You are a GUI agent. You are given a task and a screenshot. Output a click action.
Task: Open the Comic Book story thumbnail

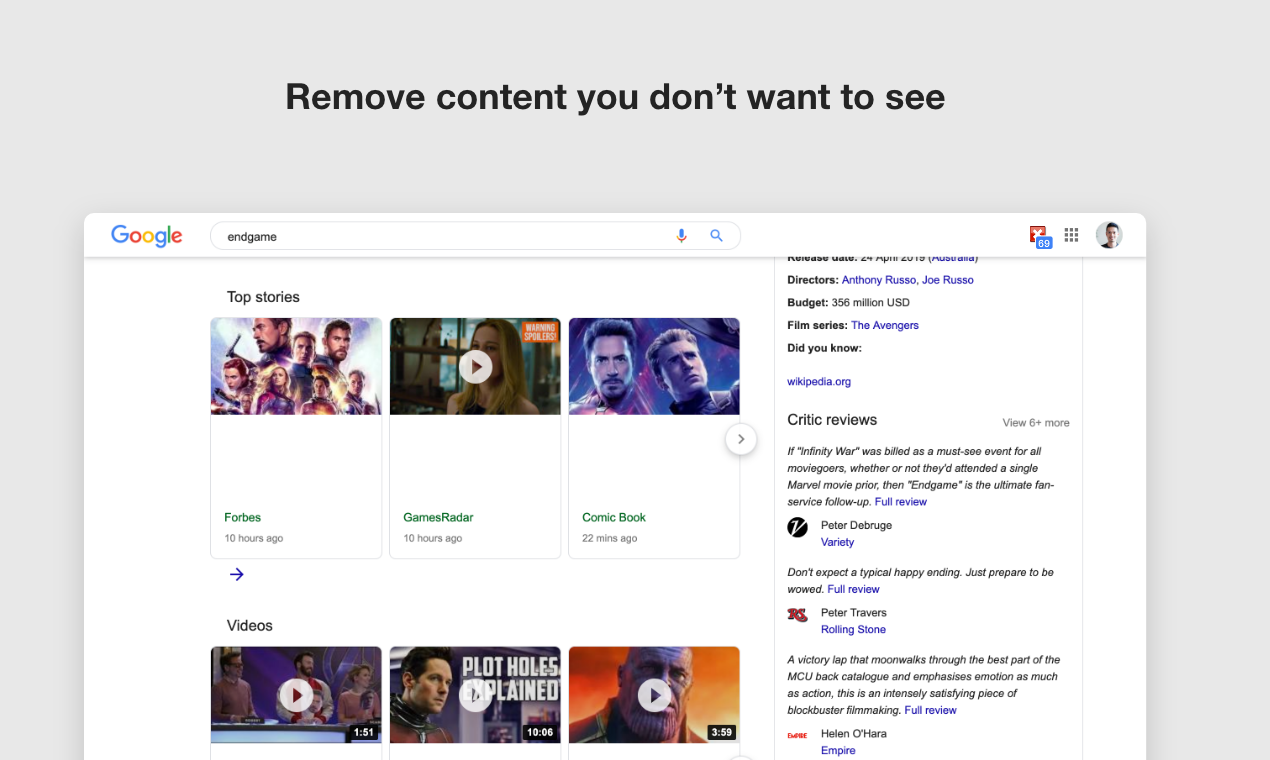coord(654,366)
